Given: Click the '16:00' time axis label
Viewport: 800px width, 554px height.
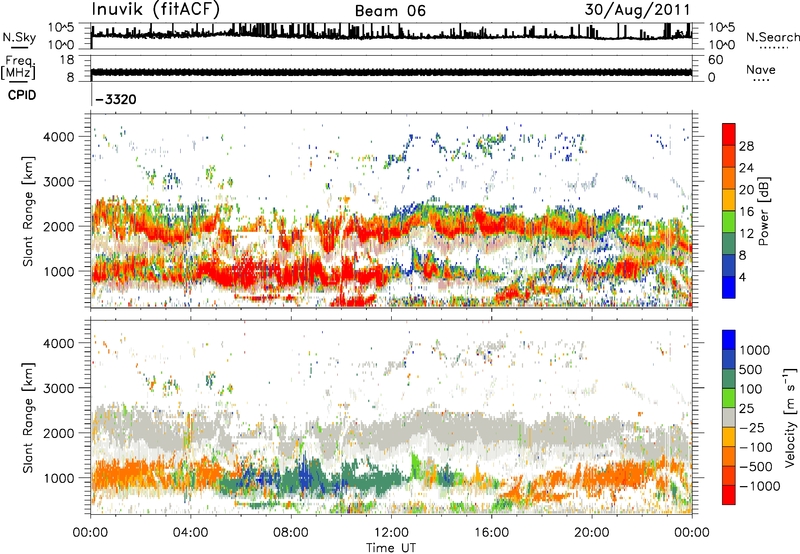Looking at the screenshot, I should pyautogui.click(x=491, y=533).
